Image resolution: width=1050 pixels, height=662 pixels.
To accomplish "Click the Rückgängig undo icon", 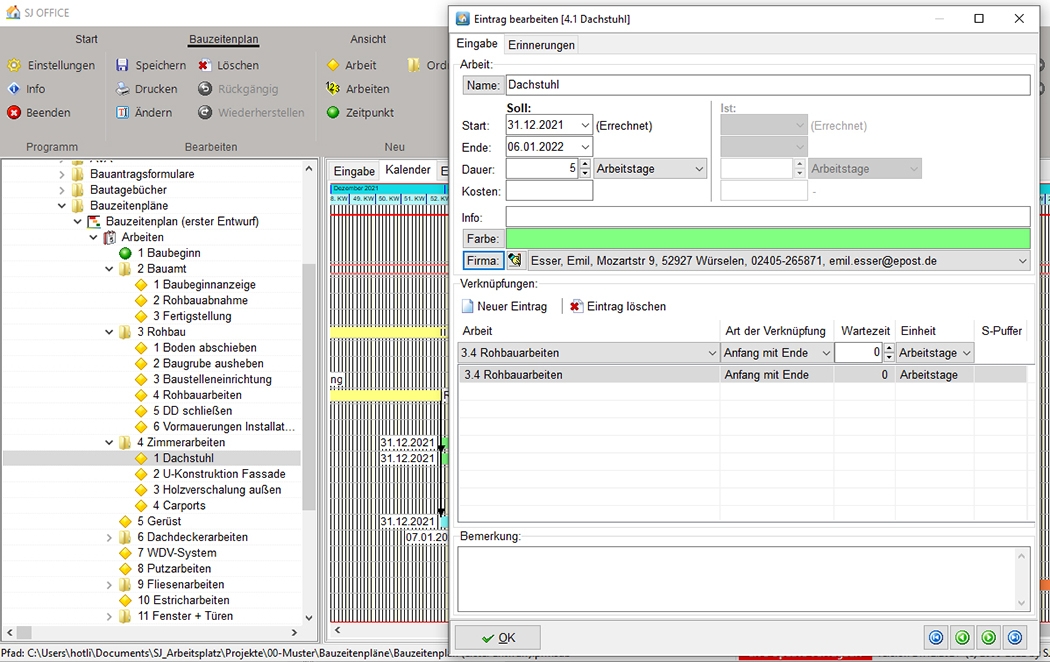I will tap(205, 89).
